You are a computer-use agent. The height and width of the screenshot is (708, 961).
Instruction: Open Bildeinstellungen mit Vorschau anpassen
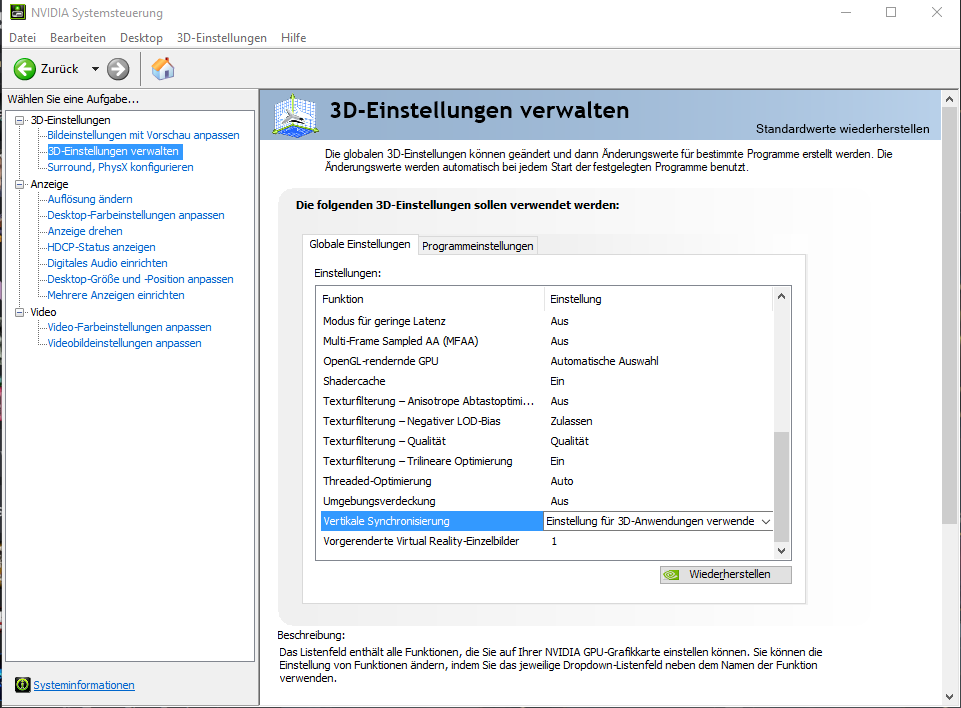click(143, 135)
